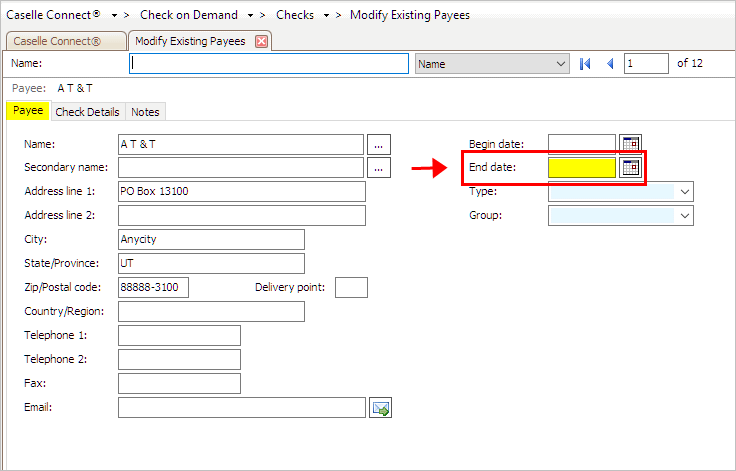Switch to the Notes tab
This screenshot has height=471, width=736.
point(145,112)
